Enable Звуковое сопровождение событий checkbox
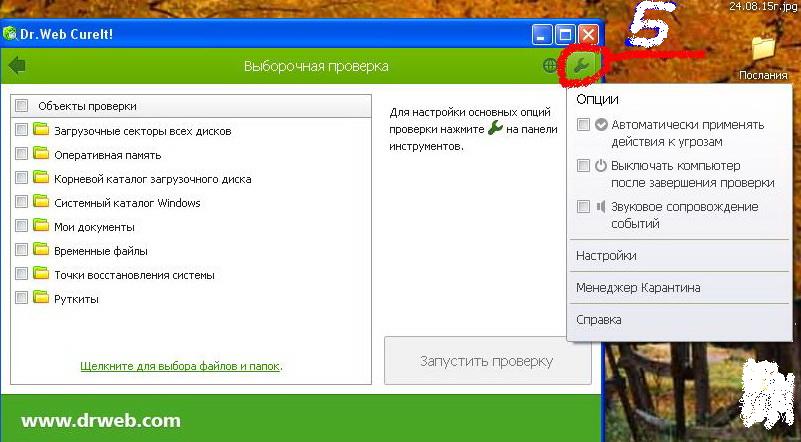Screen dimensions: 801x442 (583, 206)
